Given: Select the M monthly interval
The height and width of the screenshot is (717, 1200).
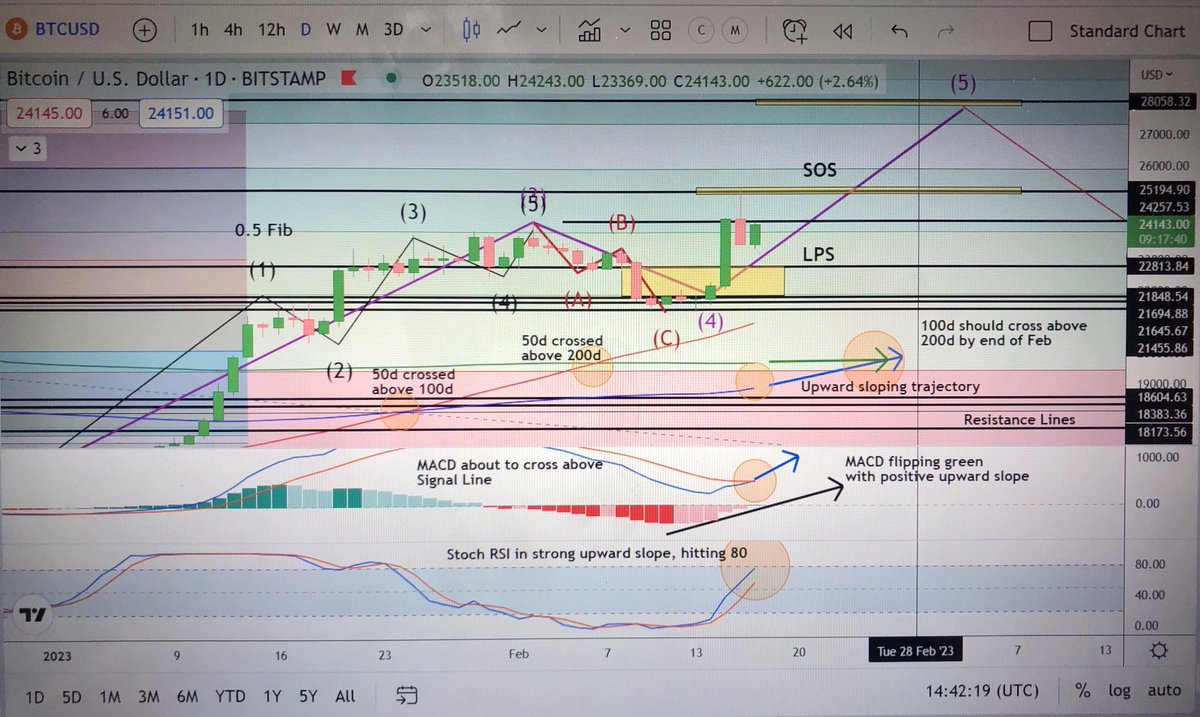Looking at the screenshot, I should pos(362,30).
